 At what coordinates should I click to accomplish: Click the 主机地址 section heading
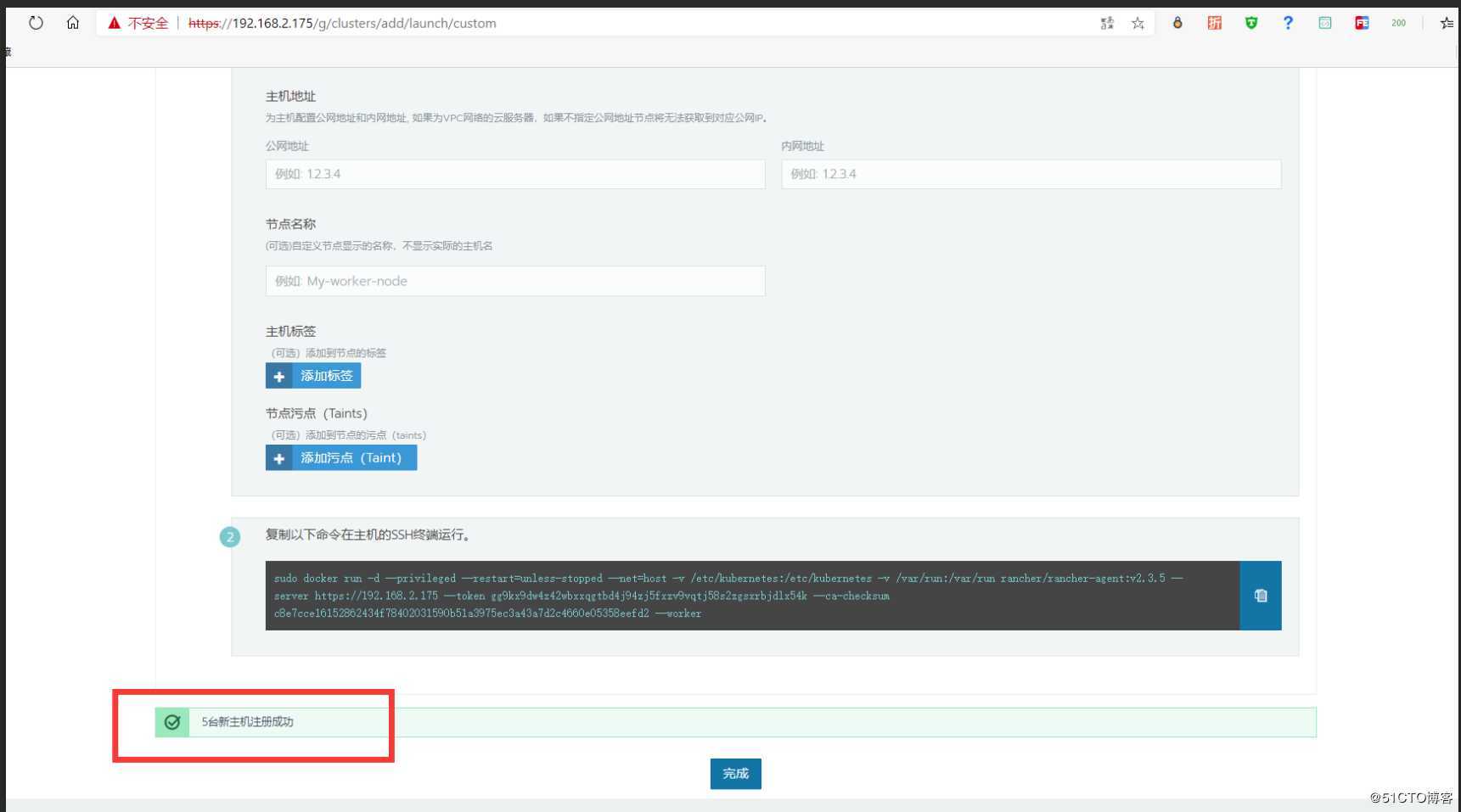point(290,97)
